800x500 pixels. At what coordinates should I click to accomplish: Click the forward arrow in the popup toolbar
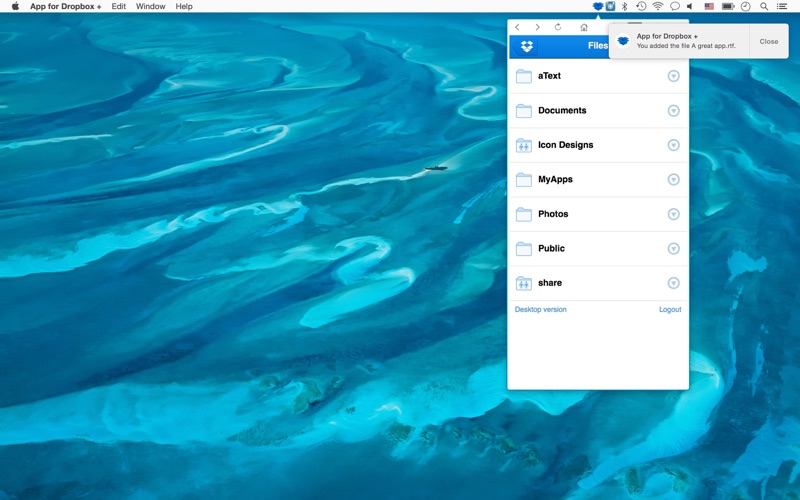tap(537, 28)
